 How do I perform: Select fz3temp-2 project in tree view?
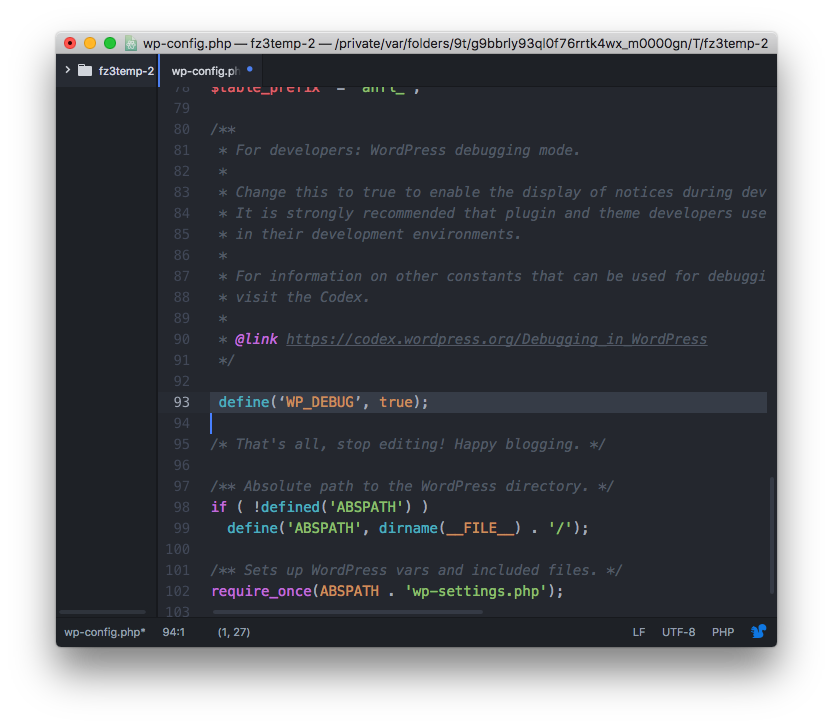[126, 71]
